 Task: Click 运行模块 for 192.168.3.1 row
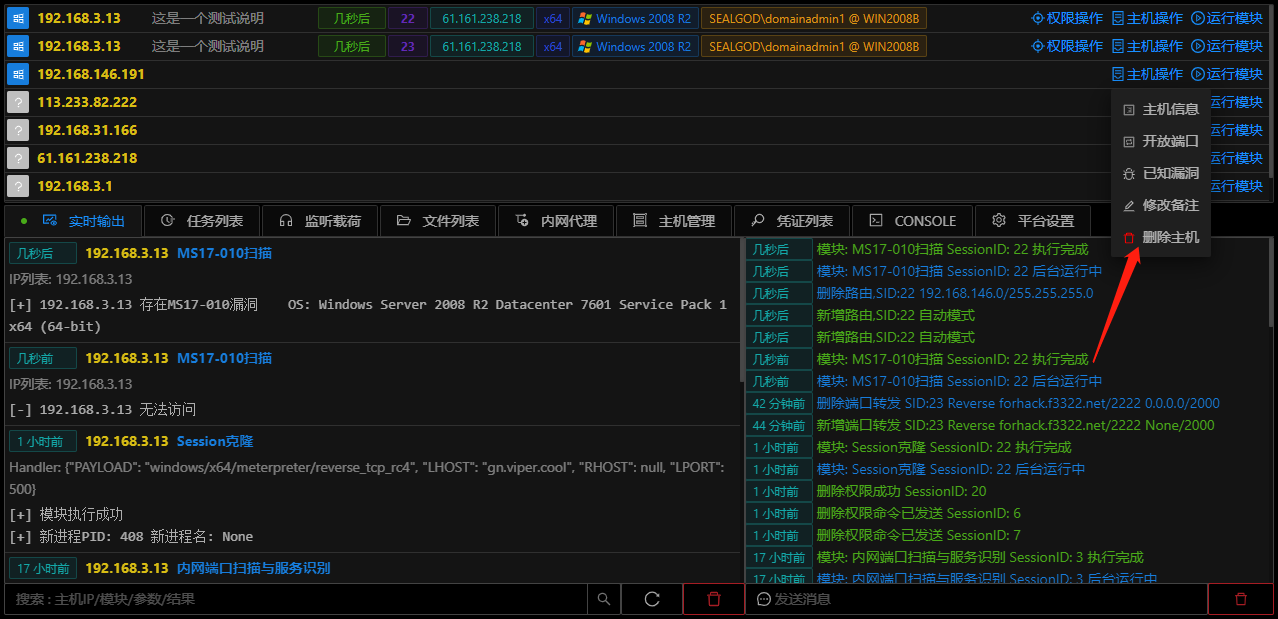[x=1236, y=186]
